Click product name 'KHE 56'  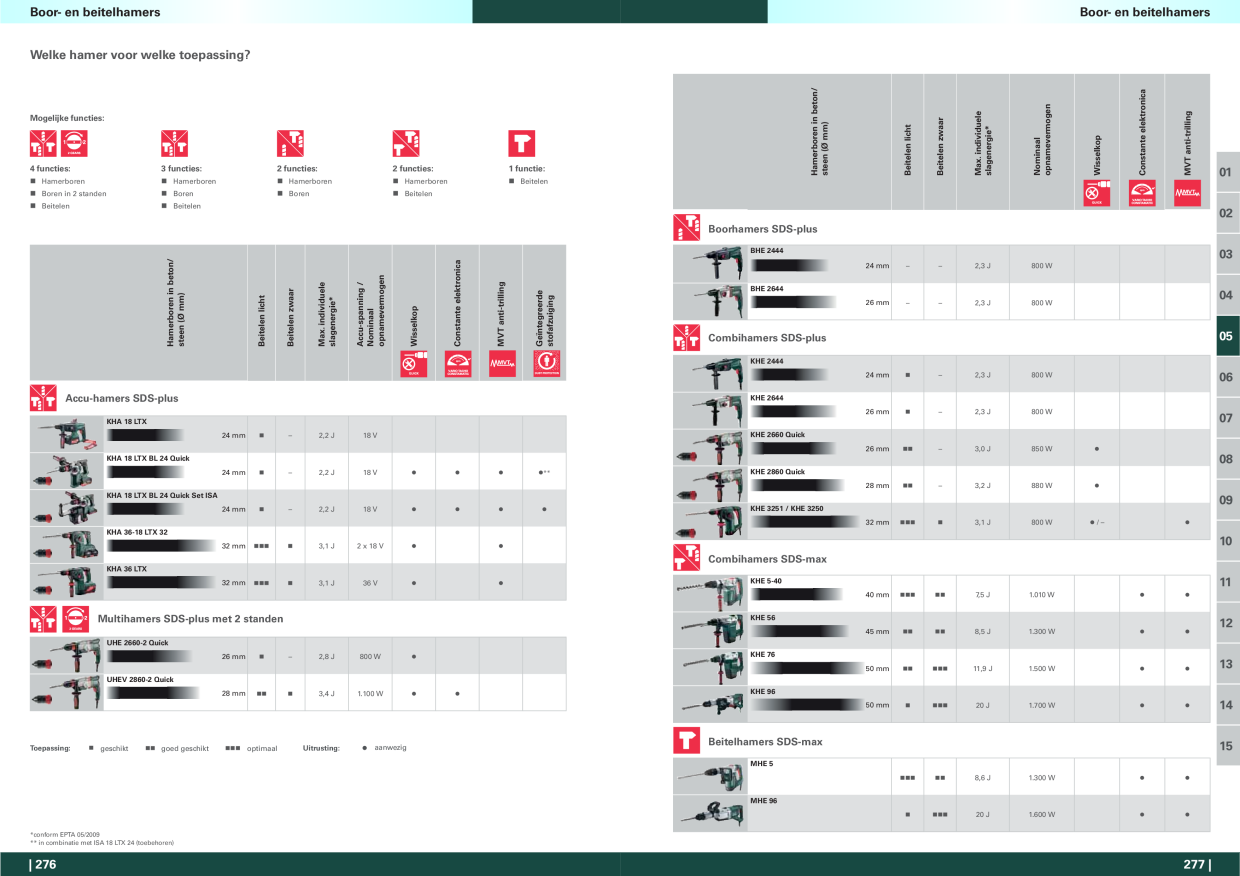[763, 618]
